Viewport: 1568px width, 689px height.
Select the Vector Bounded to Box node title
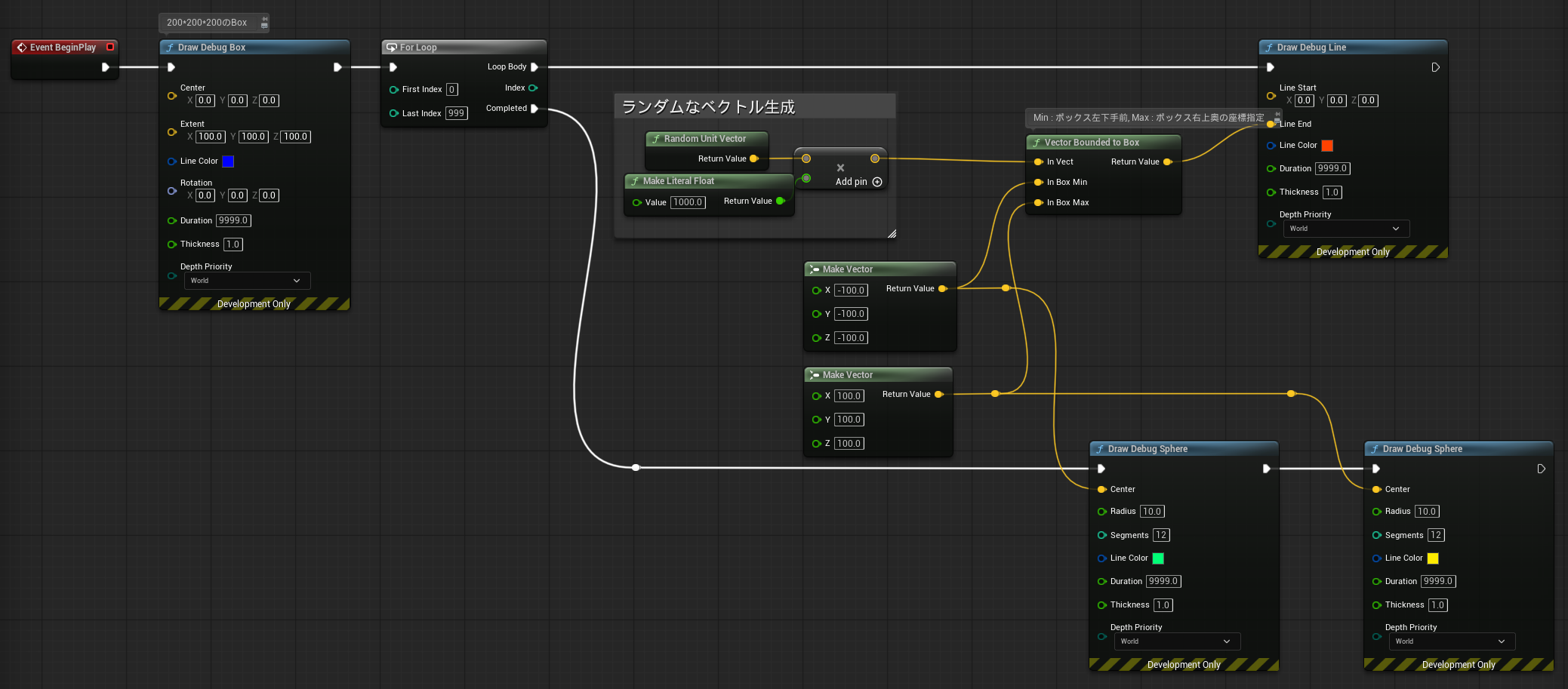[1092, 143]
